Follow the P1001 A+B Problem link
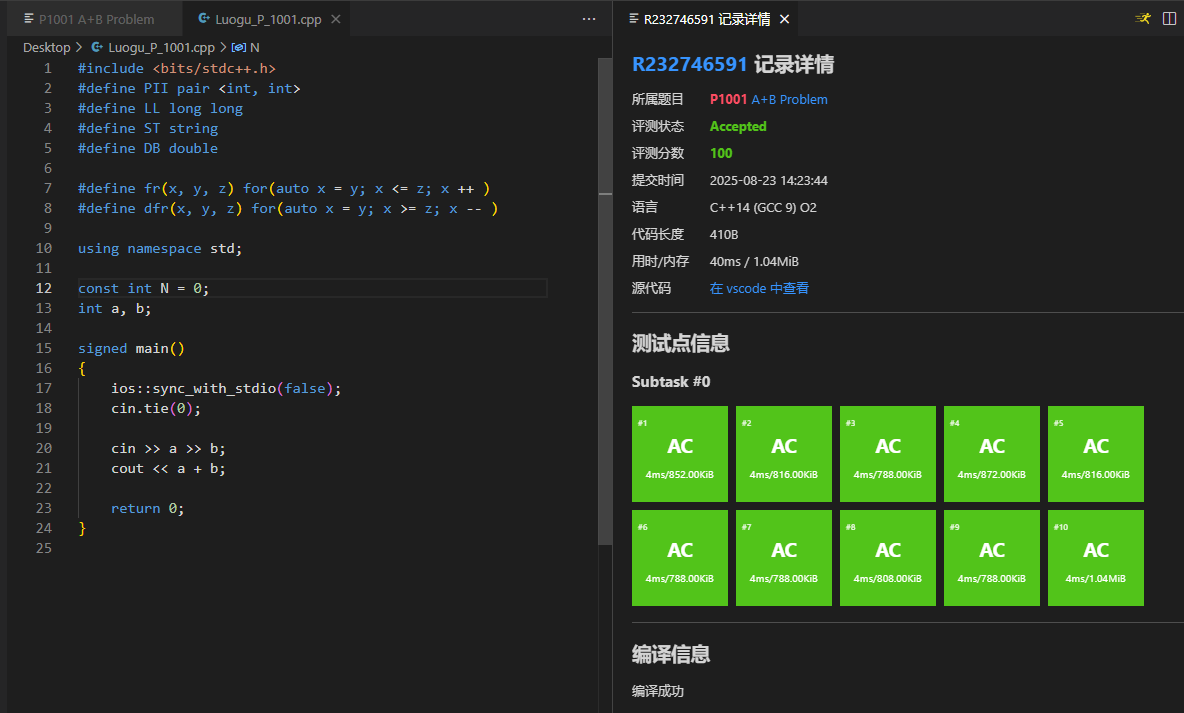The image size is (1184, 713). coord(768,99)
